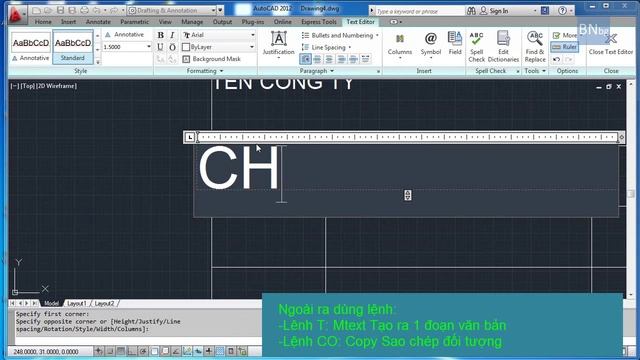Insert a Field
The height and width of the screenshot is (360, 640).
(x=455, y=43)
